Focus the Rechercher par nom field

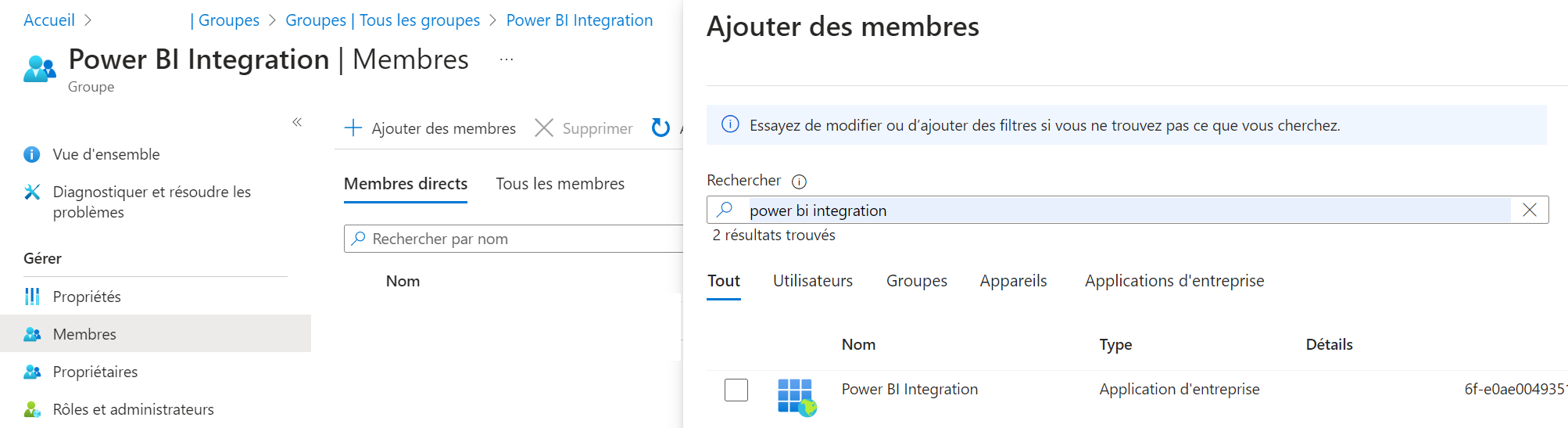(x=514, y=239)
